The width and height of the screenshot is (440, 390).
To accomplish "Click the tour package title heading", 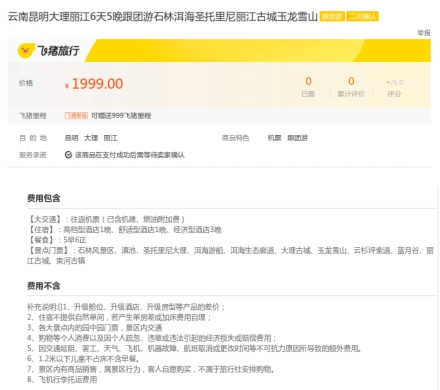I will point(163,17).
